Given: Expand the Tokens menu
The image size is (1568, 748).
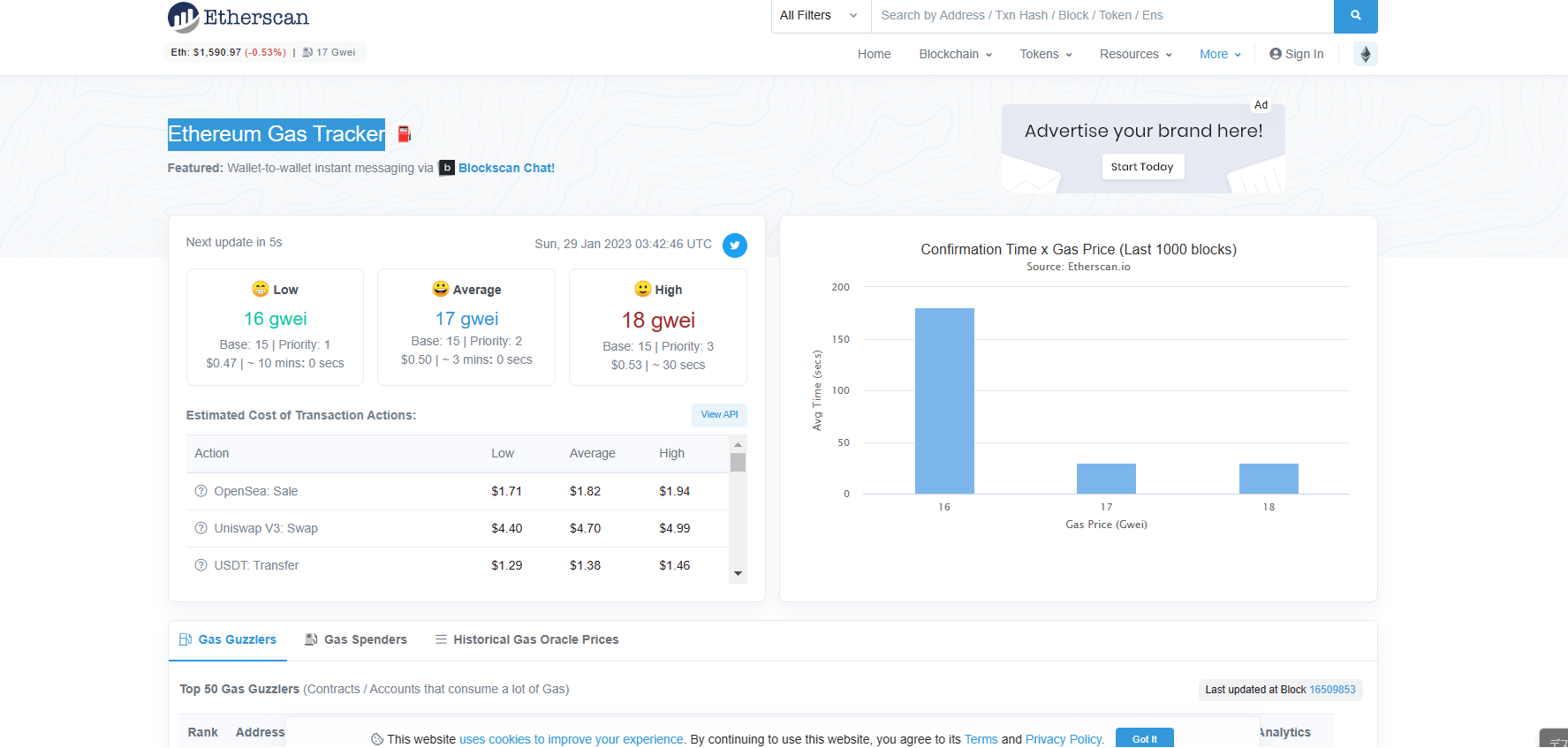Looking at the screenshot, I should 1046,54.
